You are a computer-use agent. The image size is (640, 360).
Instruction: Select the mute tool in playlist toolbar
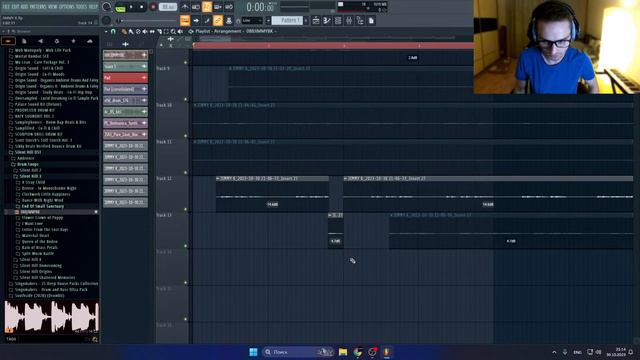145,31
